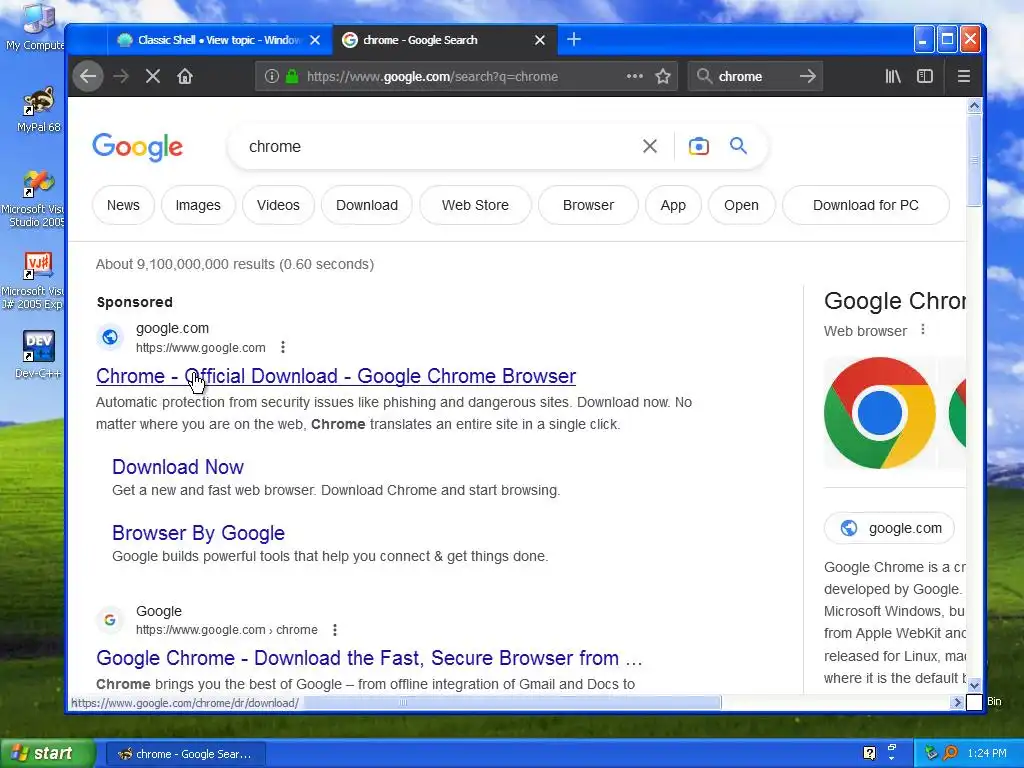Close the chrome - Google Search tab
The height and width of the screenshot is (768, 1024).
tap(539, 40)
